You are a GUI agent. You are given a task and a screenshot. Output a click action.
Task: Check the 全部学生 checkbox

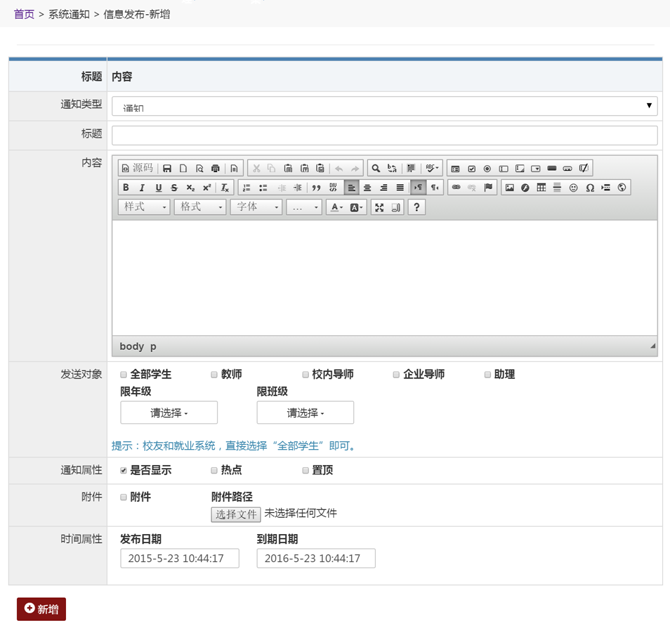click(x=123, y=375)
